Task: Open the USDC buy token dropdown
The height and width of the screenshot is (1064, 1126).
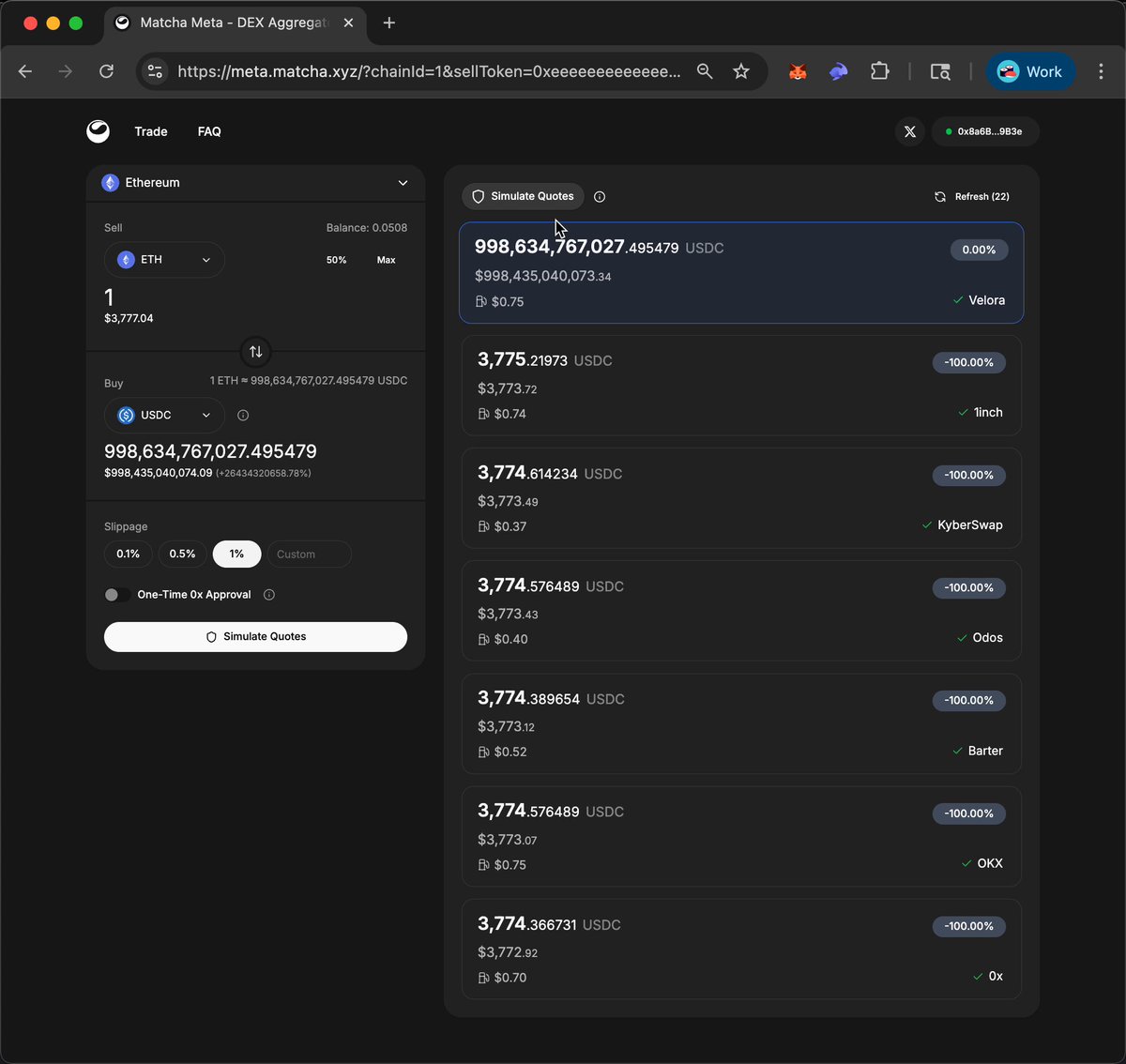Action: coord(164,415)
